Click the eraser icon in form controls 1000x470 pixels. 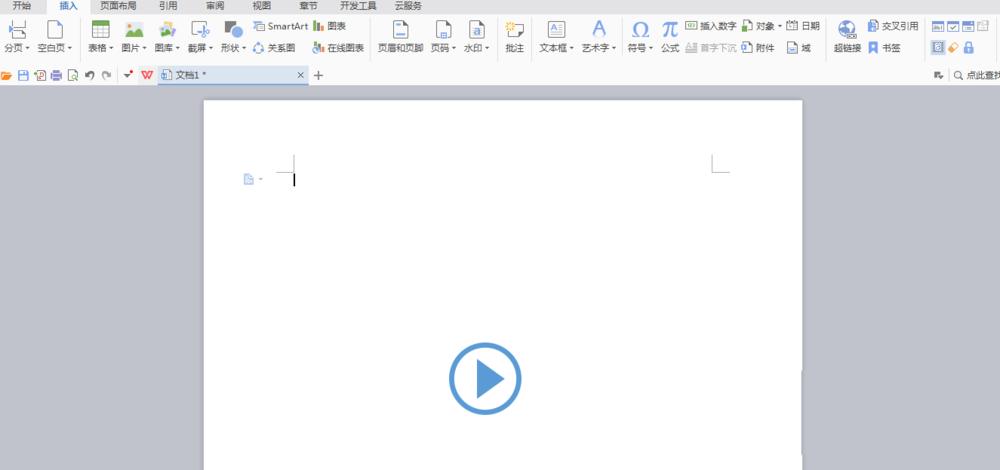pos(953,47)
